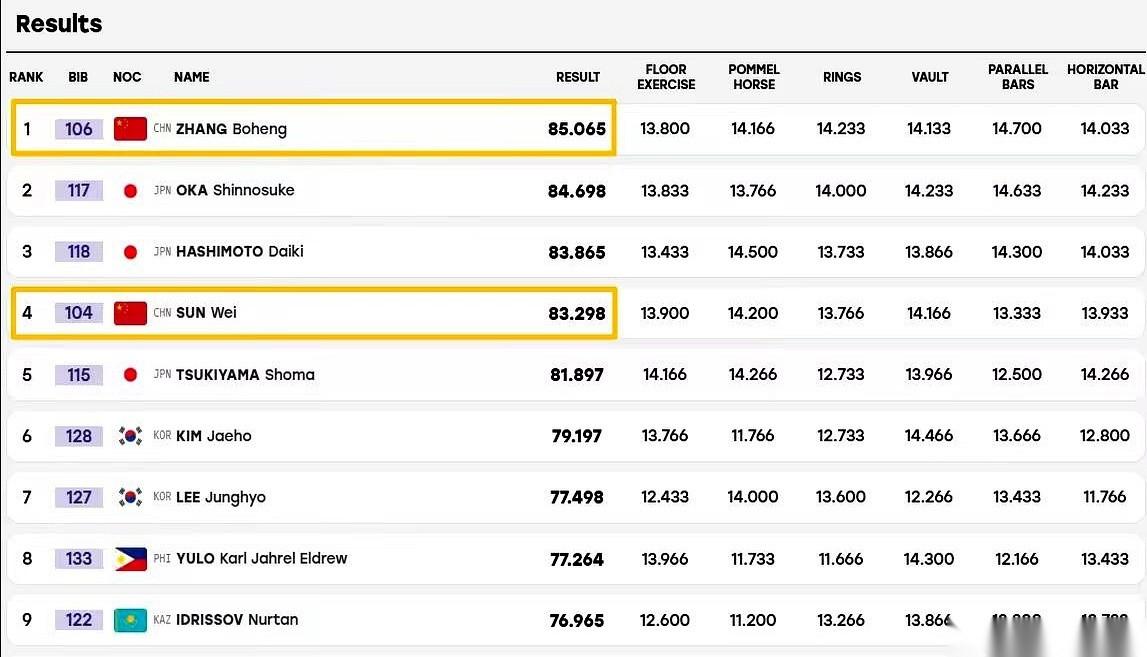Click the RANK column header
This screenshot has height=657, width=1147.
(26, 77)
